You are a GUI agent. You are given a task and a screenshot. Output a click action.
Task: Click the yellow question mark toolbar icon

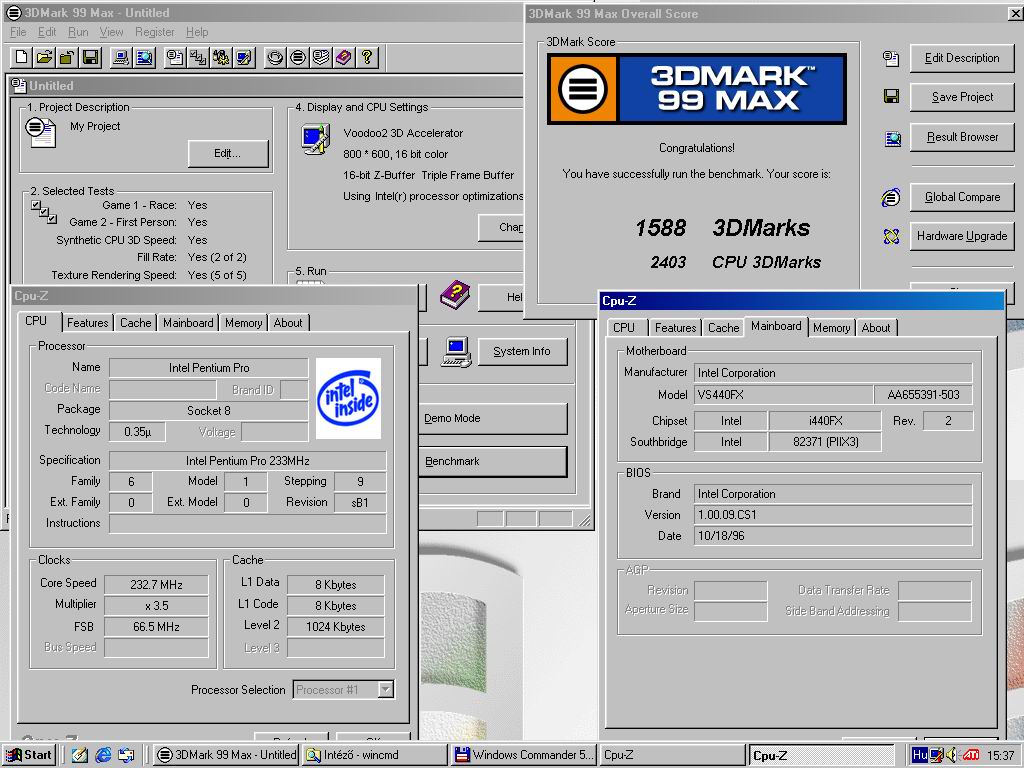coord(367,57)
